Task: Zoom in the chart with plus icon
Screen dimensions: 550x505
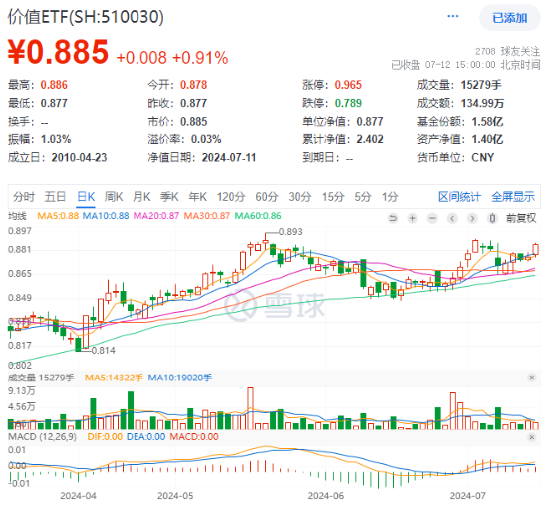Action: tap(412, 218)
